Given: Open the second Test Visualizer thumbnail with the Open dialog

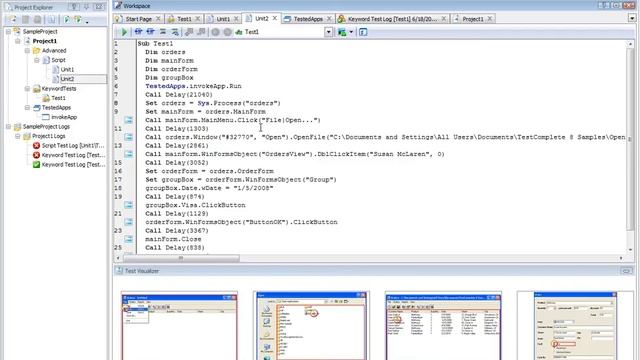Looking at the screenshot, I should (311, 326).
